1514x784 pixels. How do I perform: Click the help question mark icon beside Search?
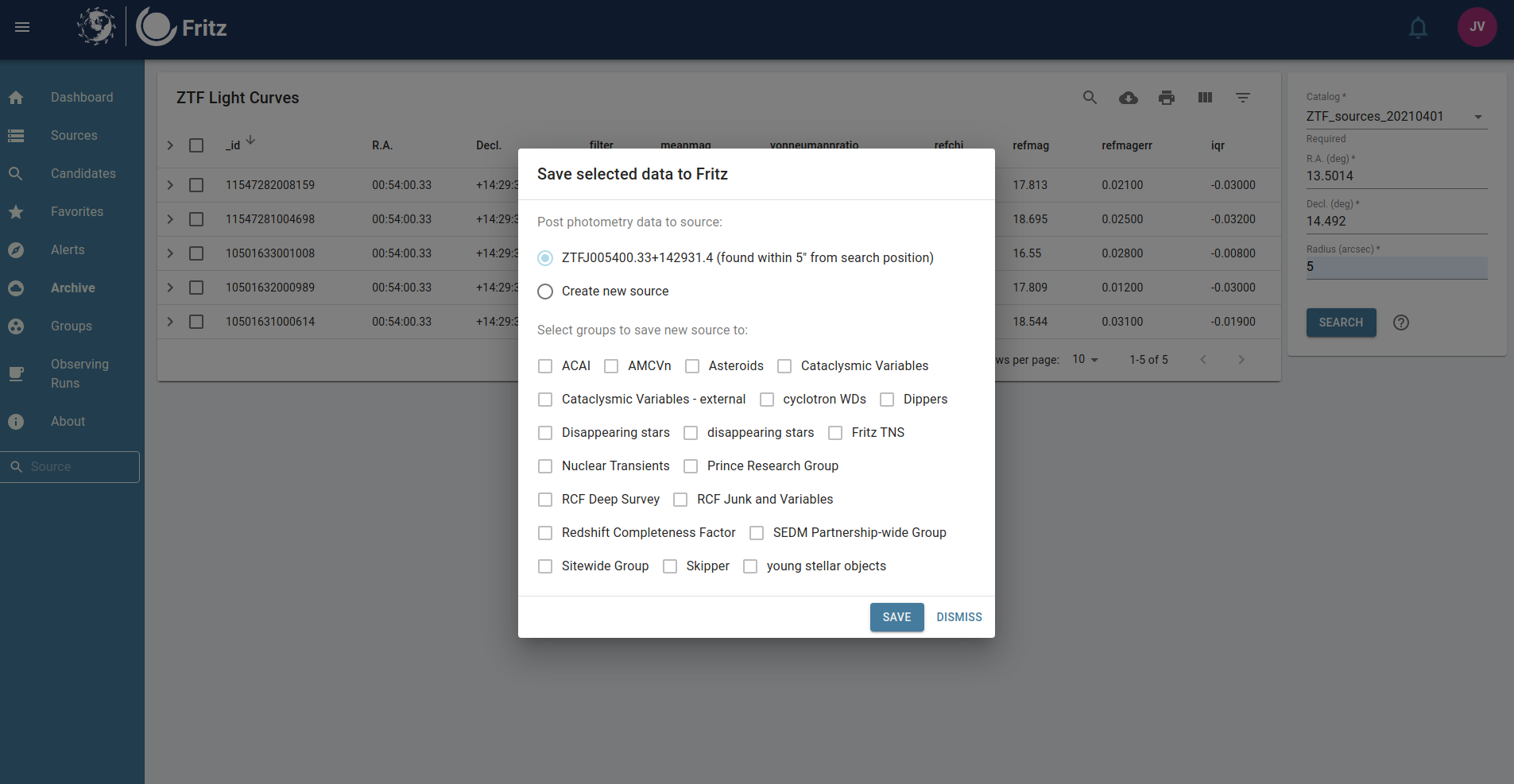coord(1401,322)
